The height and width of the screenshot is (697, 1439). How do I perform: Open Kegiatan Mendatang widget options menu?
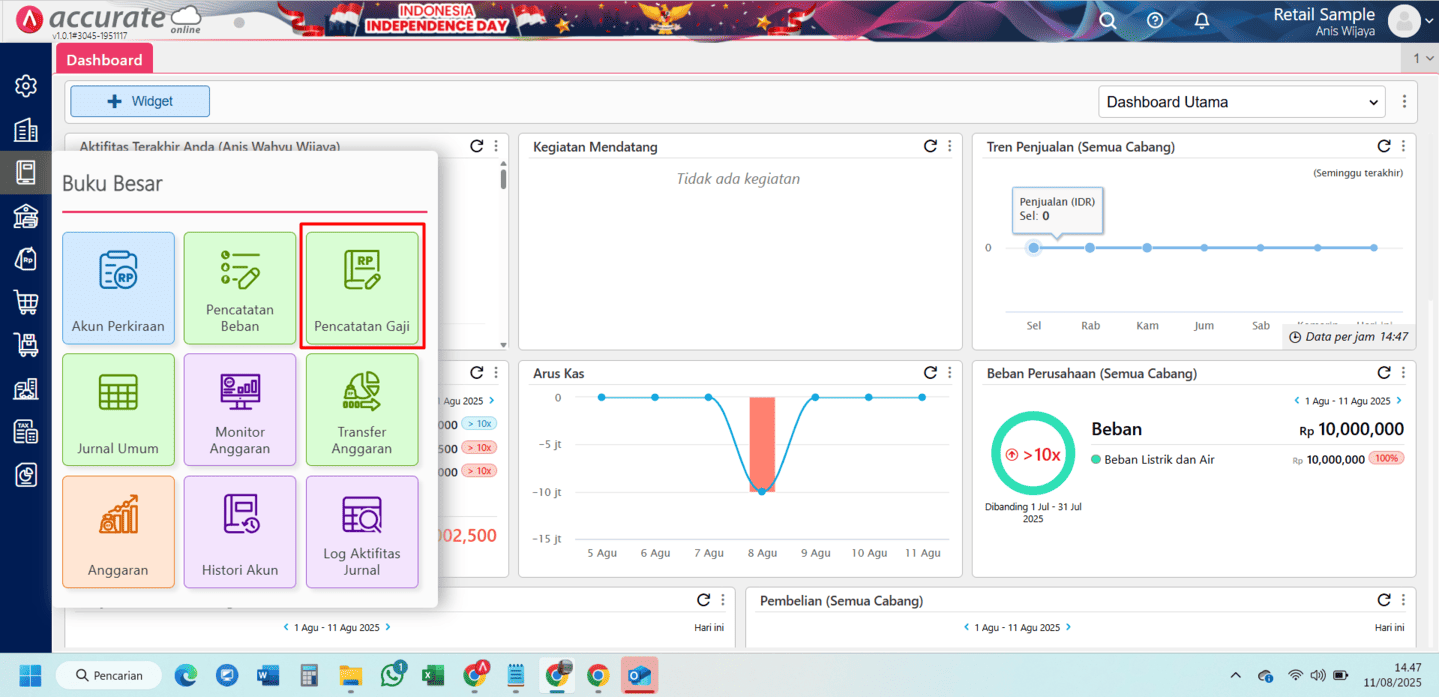tap(949, 147)
